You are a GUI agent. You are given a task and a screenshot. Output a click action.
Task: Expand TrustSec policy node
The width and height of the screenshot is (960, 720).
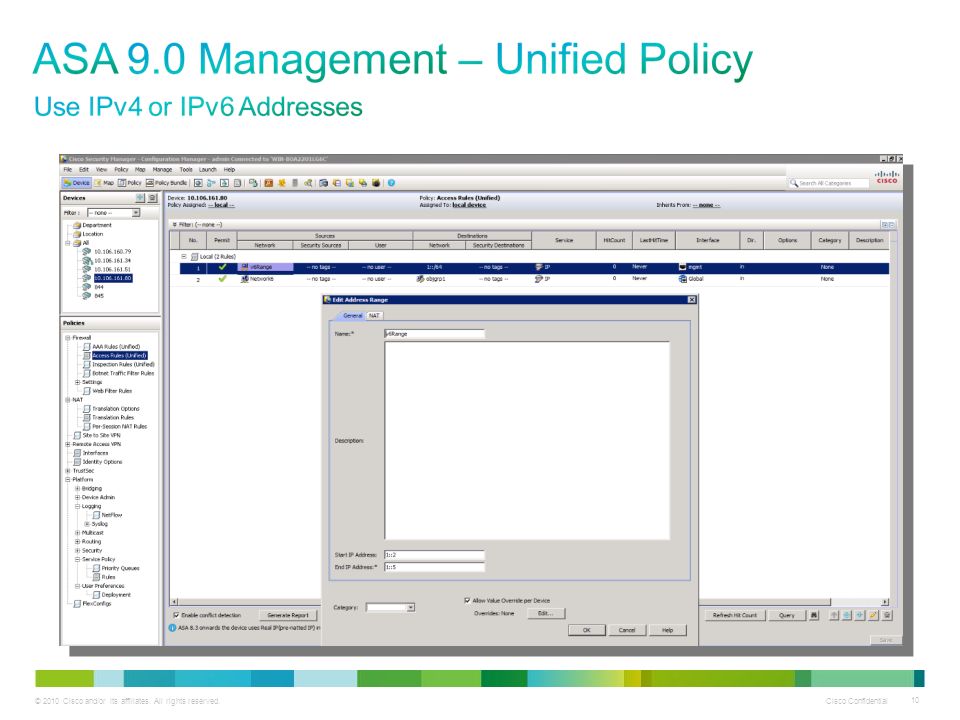pyautogui.click(x=68, y=471)
